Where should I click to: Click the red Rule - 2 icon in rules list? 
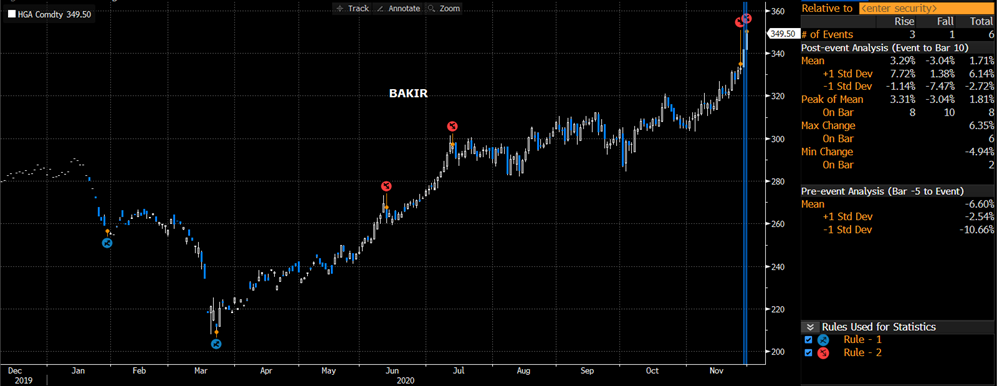(x=823, y=352)
